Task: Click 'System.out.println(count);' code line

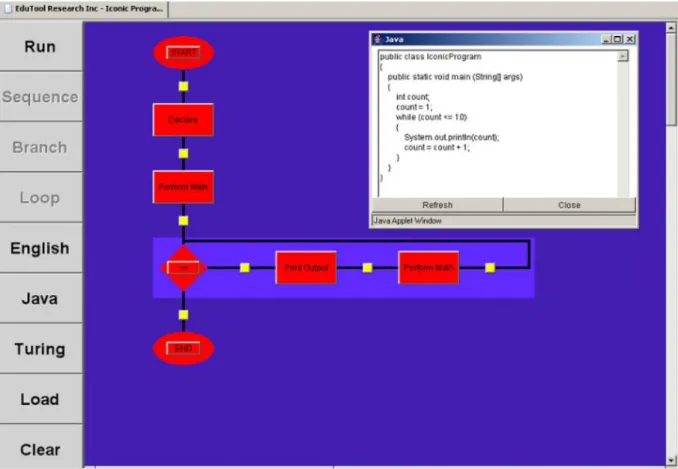Action: (x=451, y=137)
